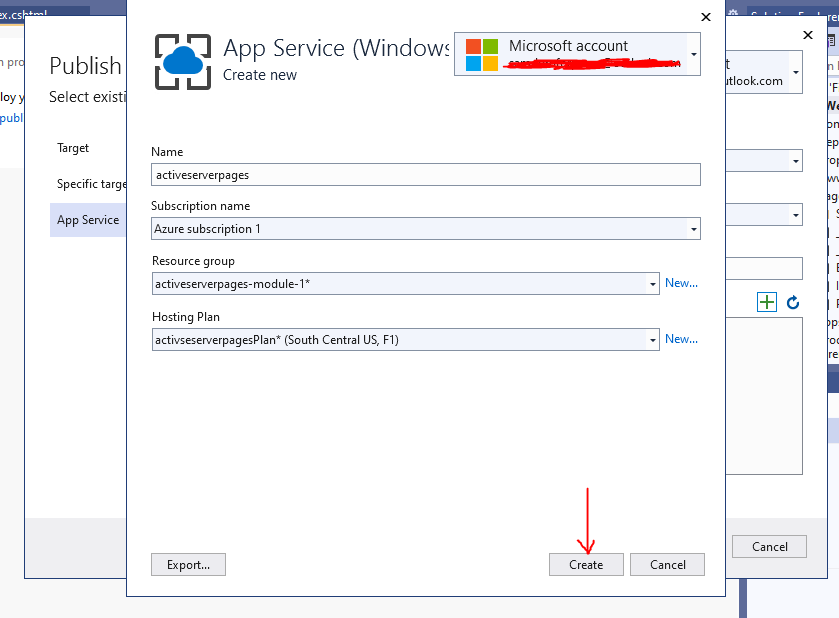Expand the Hosting Plan dropdown arrow
Image resolution: width=839 pixels, height=618 pixels.
tap(653, 340)
